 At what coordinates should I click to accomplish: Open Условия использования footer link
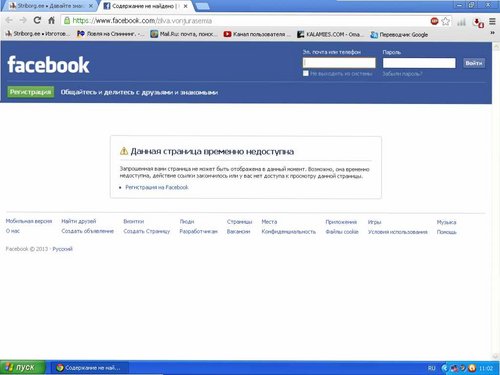pos(398,232)
